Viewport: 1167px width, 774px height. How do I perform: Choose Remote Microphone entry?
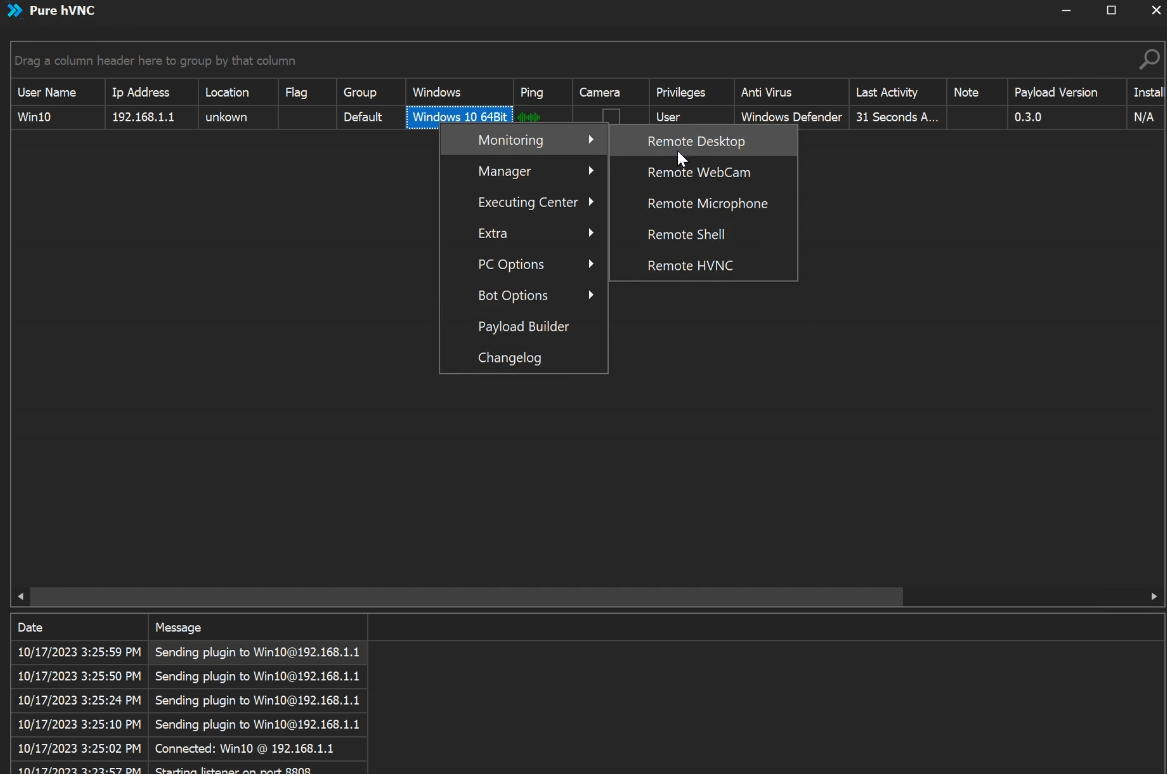(703, 203)
